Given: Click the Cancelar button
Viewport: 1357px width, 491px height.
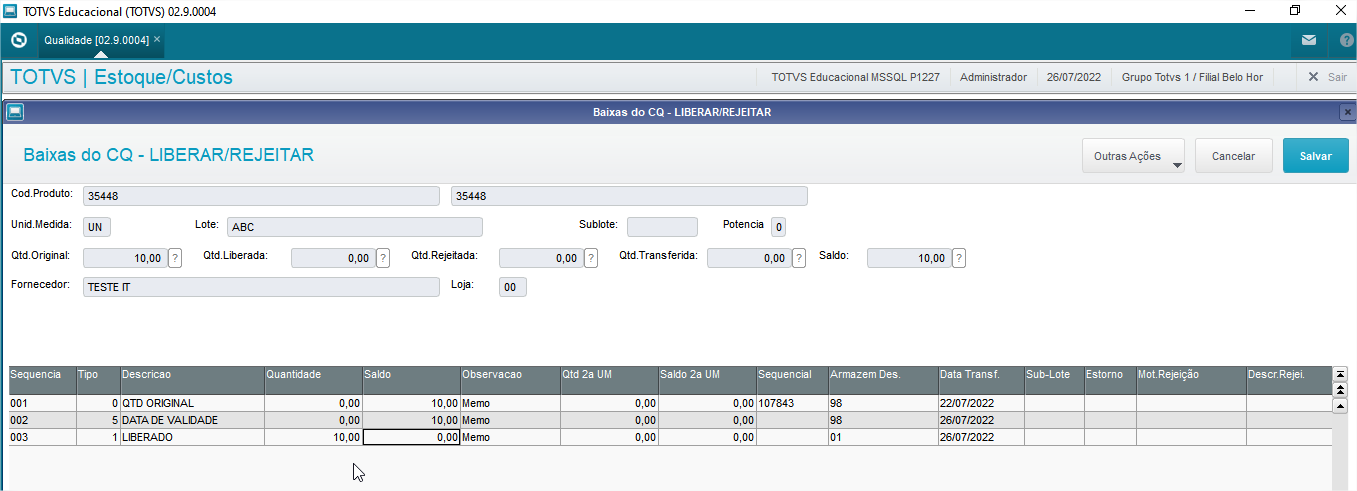Looking at the screenshot, I should pos(1233,156).
